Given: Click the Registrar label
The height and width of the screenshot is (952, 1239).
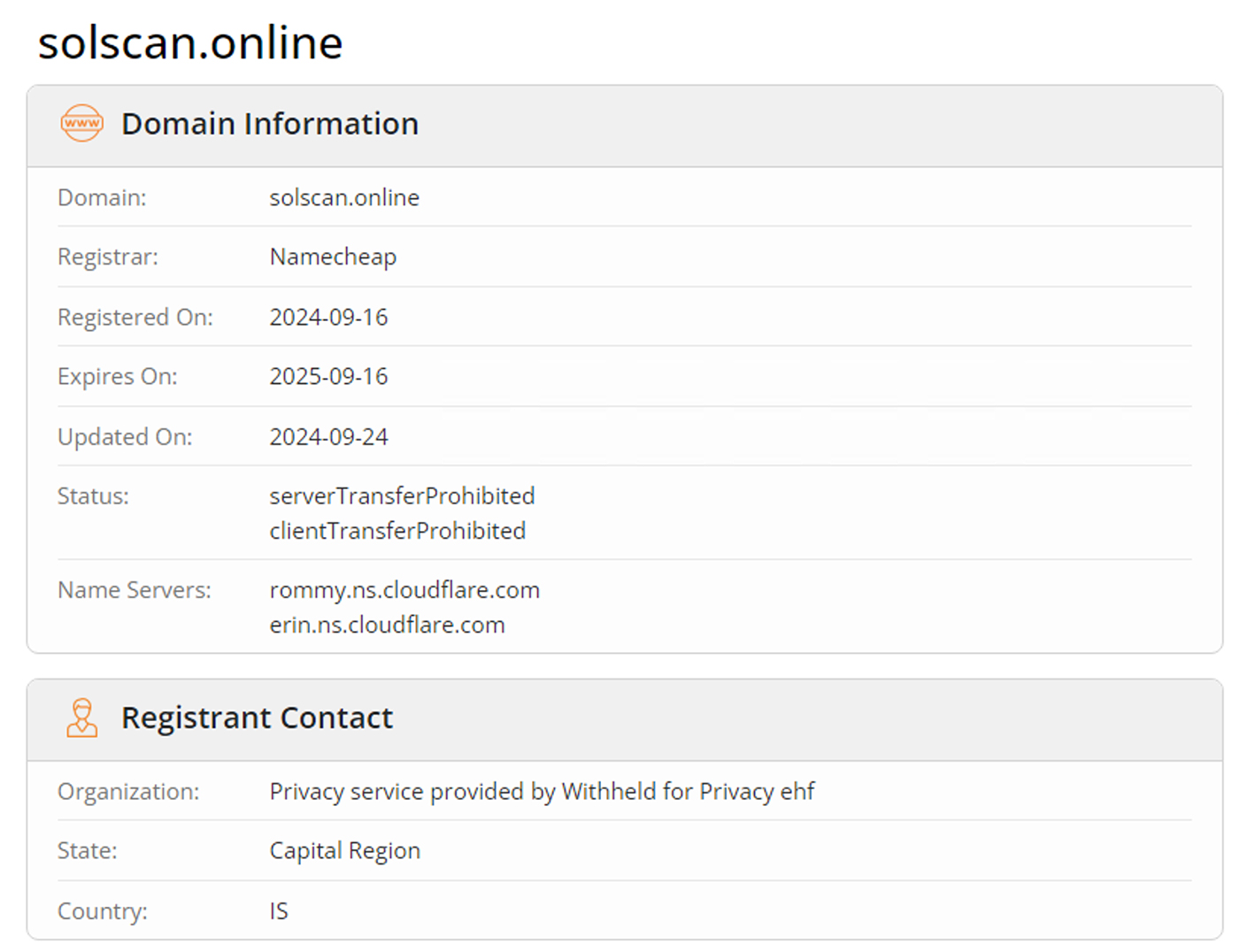Looking at the screenshot, I should point(108,257).
